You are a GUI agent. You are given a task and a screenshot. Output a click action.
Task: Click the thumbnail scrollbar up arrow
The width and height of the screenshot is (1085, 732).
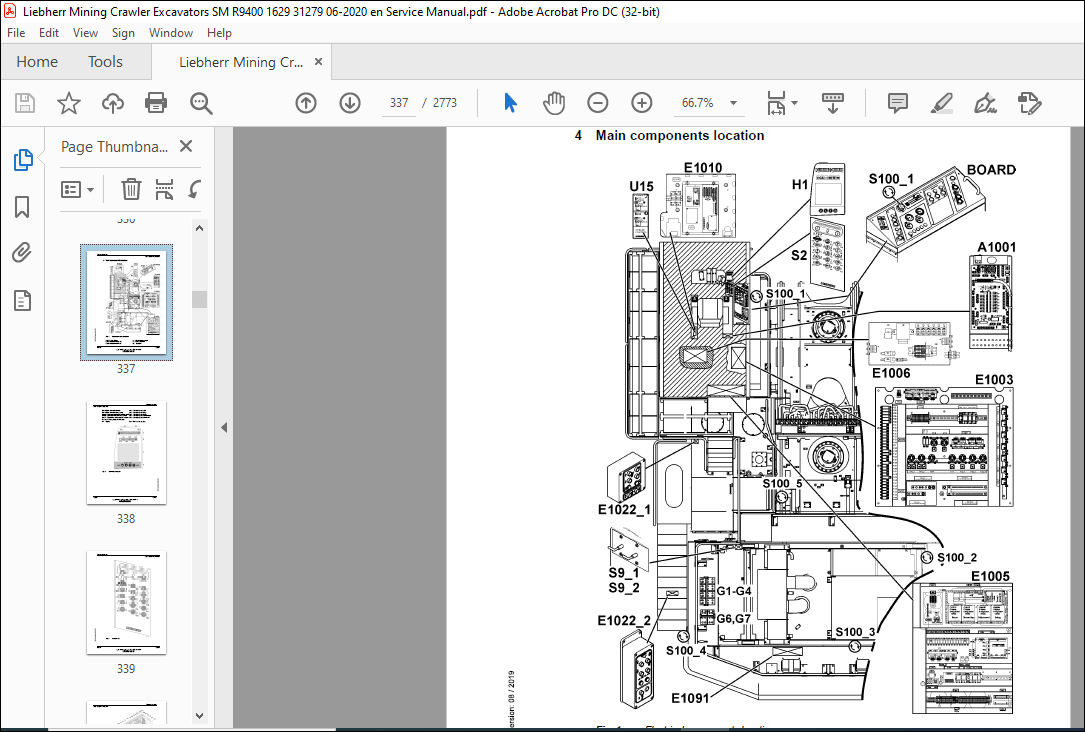(199, 228)
